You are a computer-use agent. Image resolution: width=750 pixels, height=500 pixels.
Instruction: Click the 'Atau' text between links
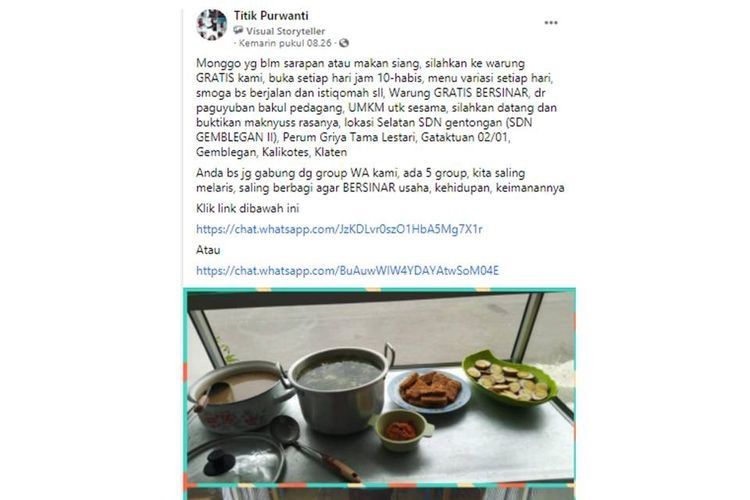click(208, 250)
